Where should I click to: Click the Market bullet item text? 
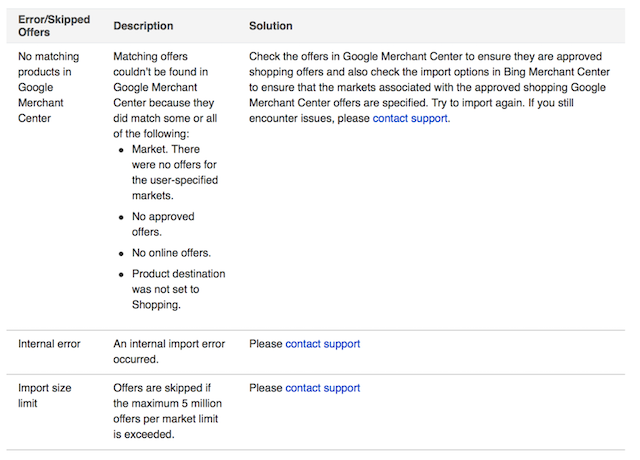(175, 172)
